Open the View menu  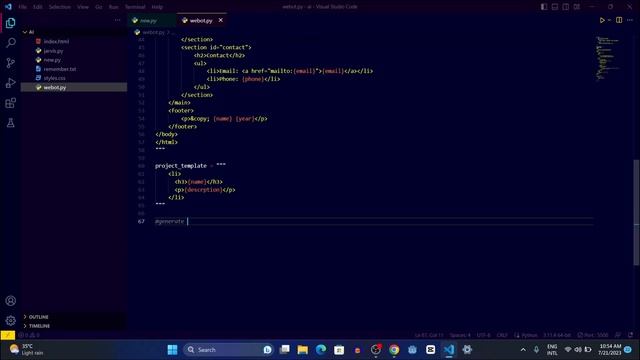tap(83, 7)
